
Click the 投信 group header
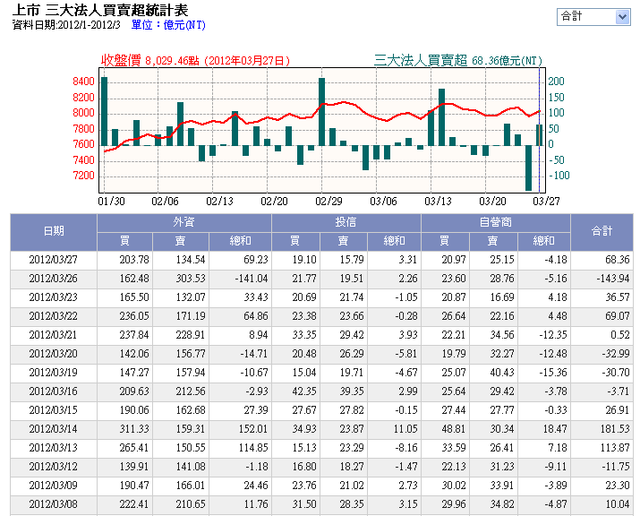click(346, 222)
